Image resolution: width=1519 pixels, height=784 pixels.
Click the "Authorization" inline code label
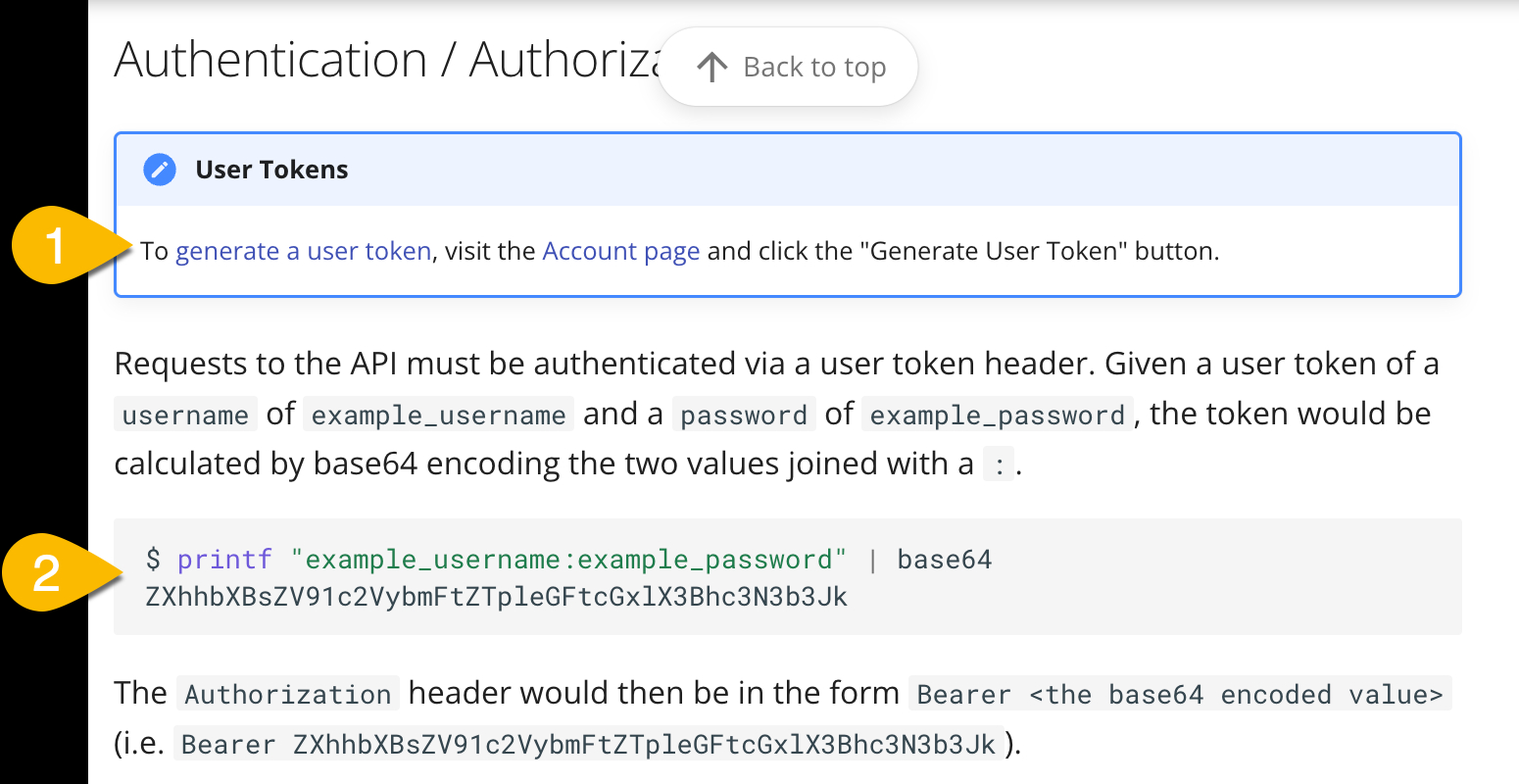[288, 695]
